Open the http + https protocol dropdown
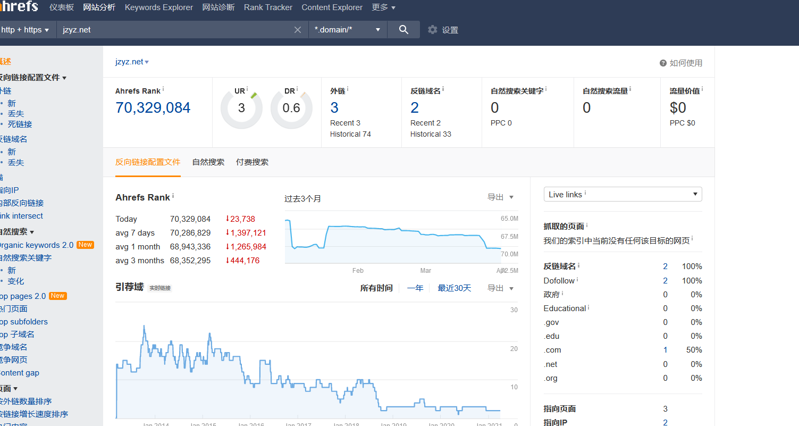Image resolution: width=799 pixels, height=426 pixels. [x=26, y=30]
